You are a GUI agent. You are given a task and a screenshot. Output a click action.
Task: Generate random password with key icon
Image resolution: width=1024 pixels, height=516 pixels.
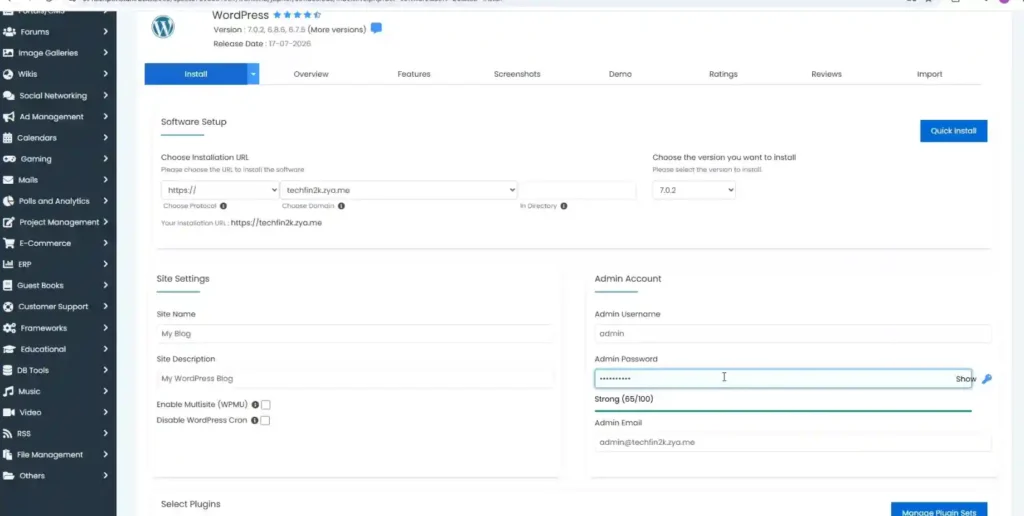[987, 379]
